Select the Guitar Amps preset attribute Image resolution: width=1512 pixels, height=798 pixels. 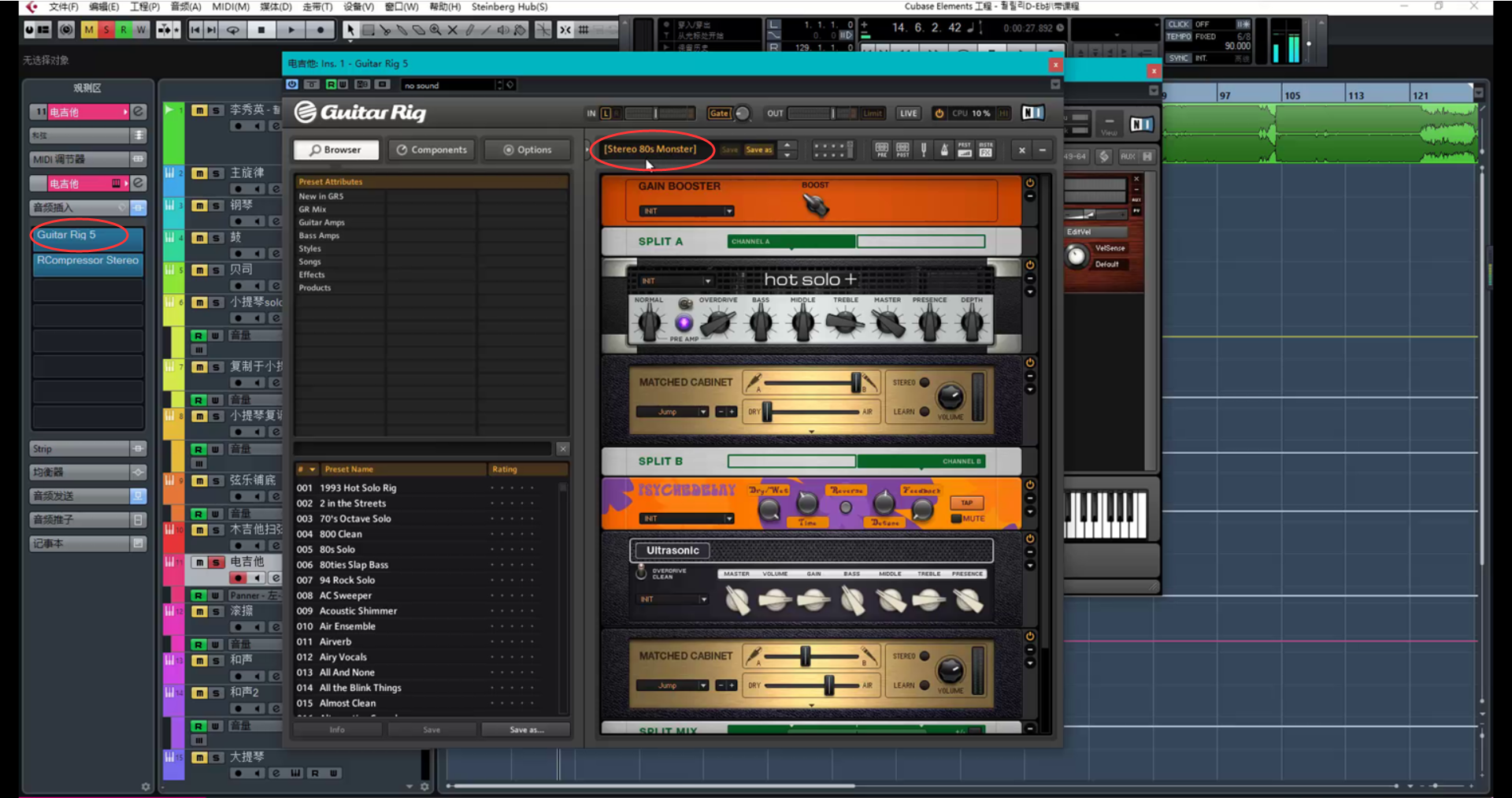(x=321, y=222)
